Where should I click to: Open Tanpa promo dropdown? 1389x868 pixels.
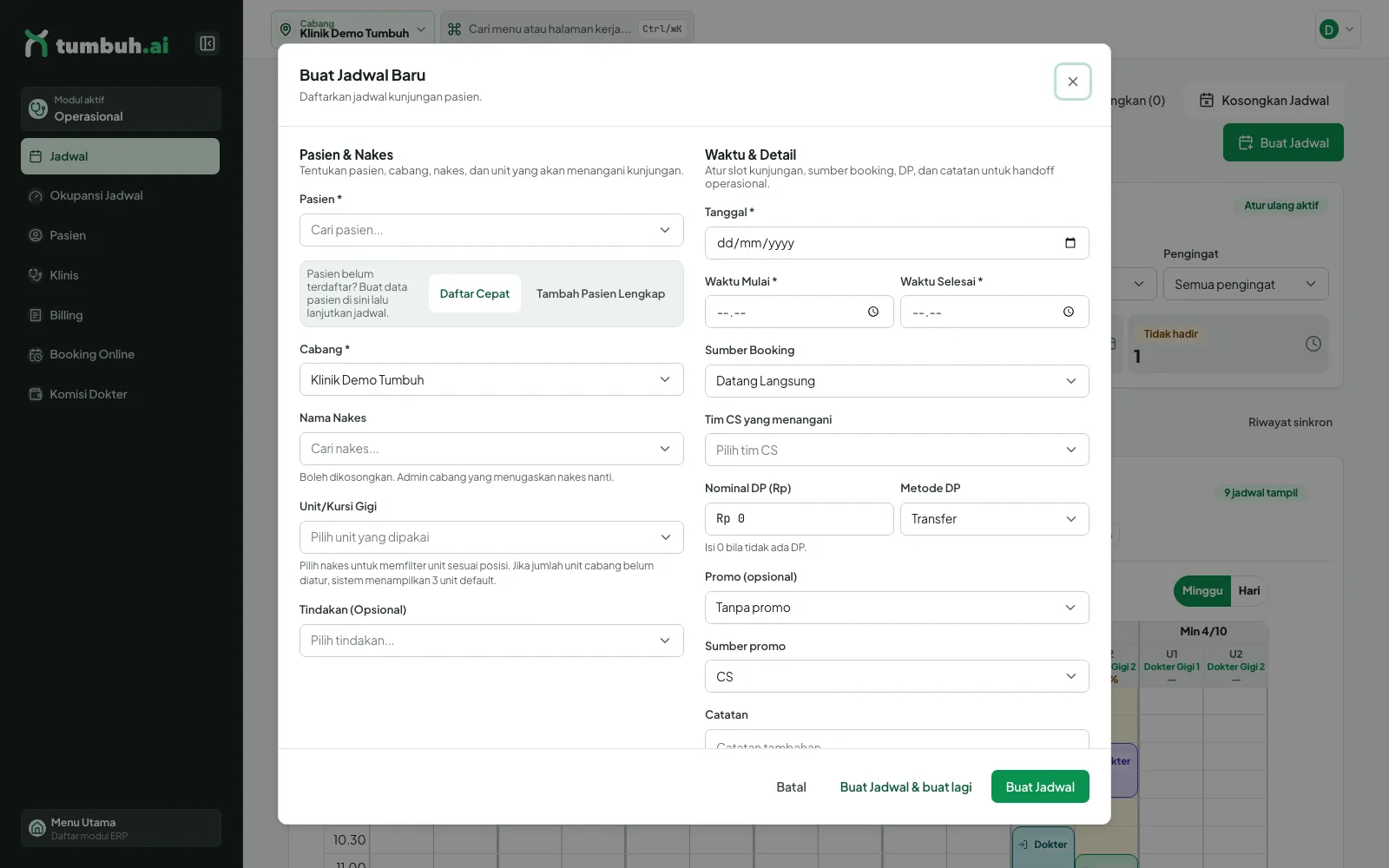click(x=897, y=608)
